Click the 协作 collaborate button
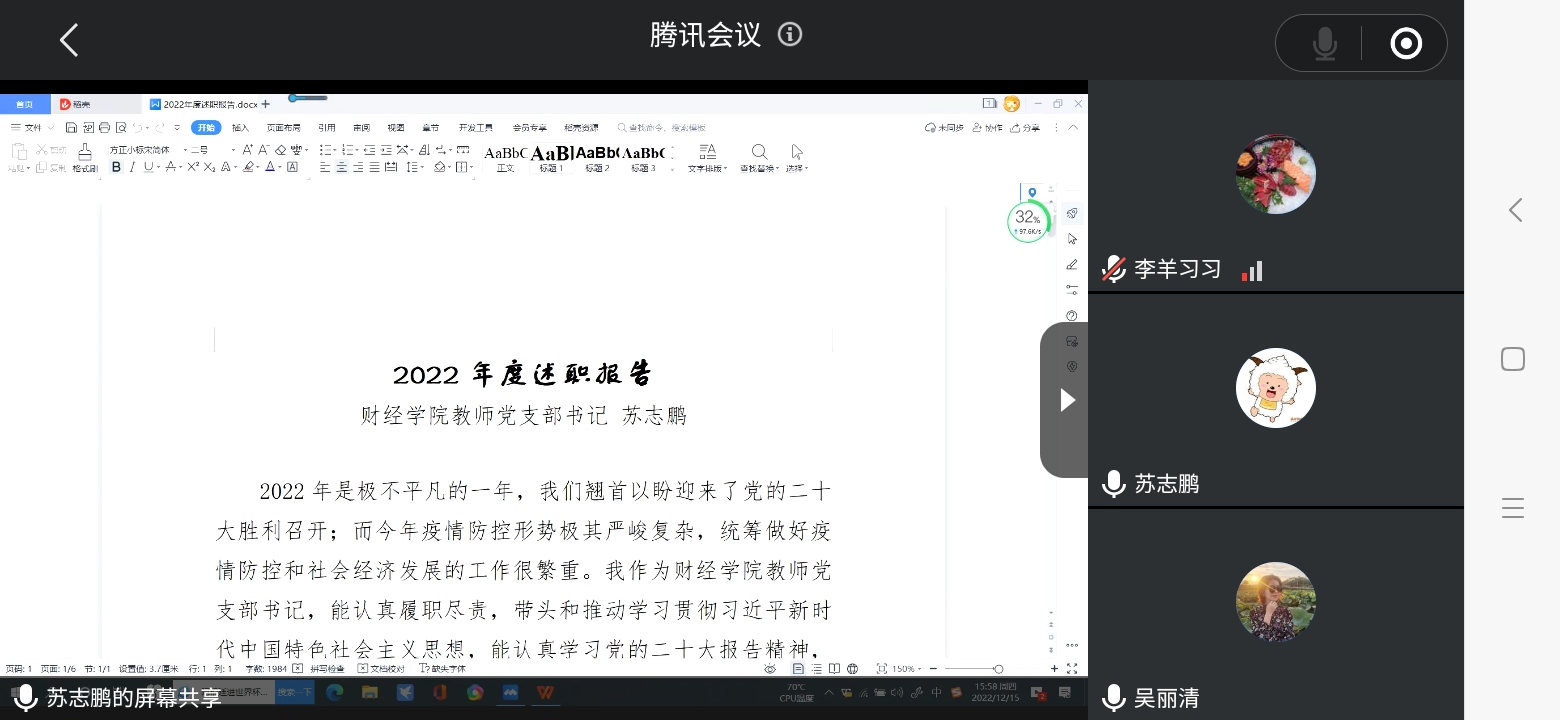This screenshot has height=720, width=1560. [987, 128]
